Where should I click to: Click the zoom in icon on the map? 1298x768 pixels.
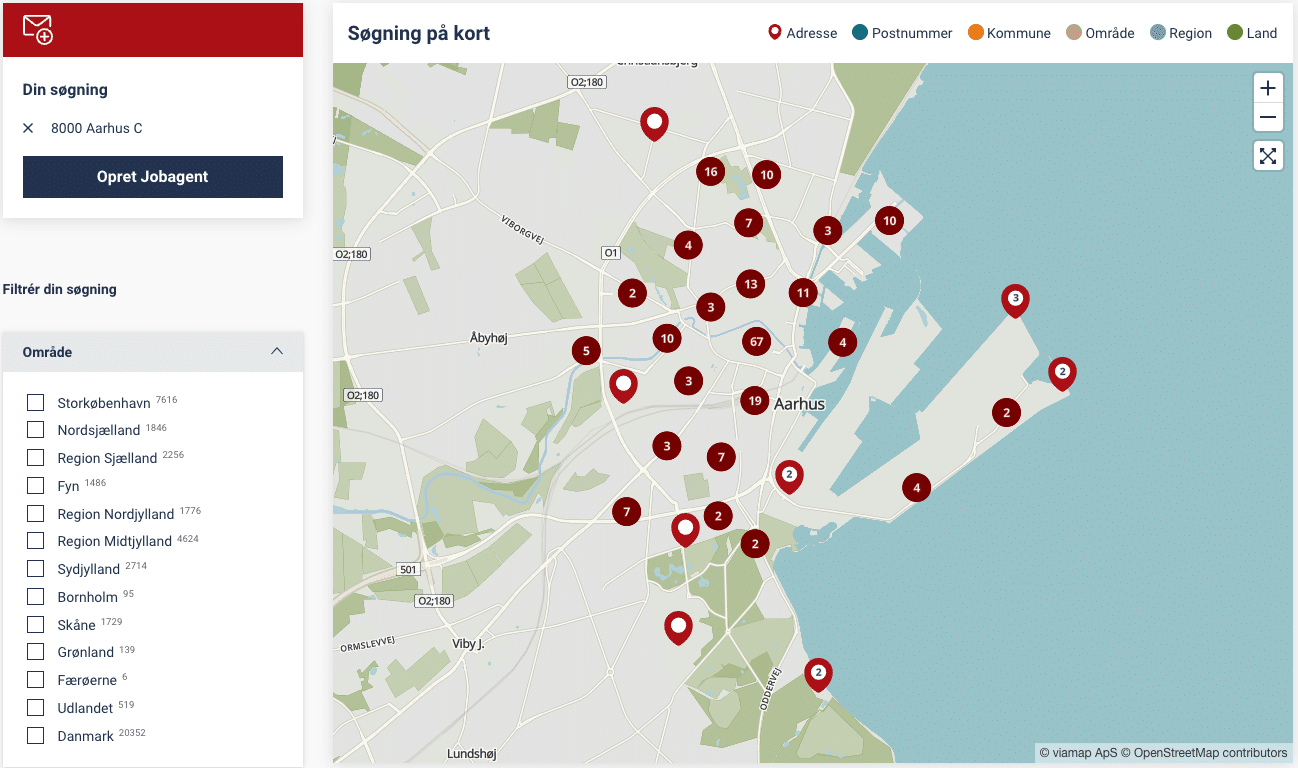point(1267,88)
